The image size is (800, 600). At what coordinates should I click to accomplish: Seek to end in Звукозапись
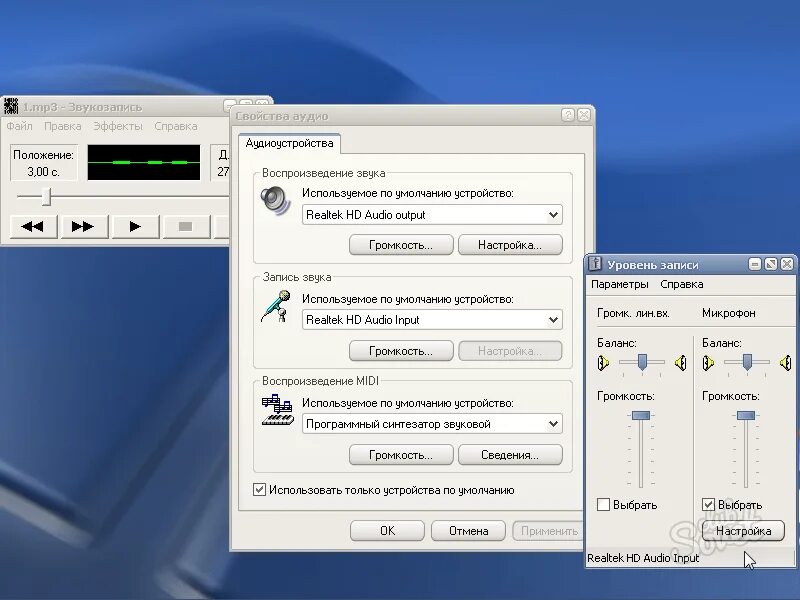coord(84,227)
